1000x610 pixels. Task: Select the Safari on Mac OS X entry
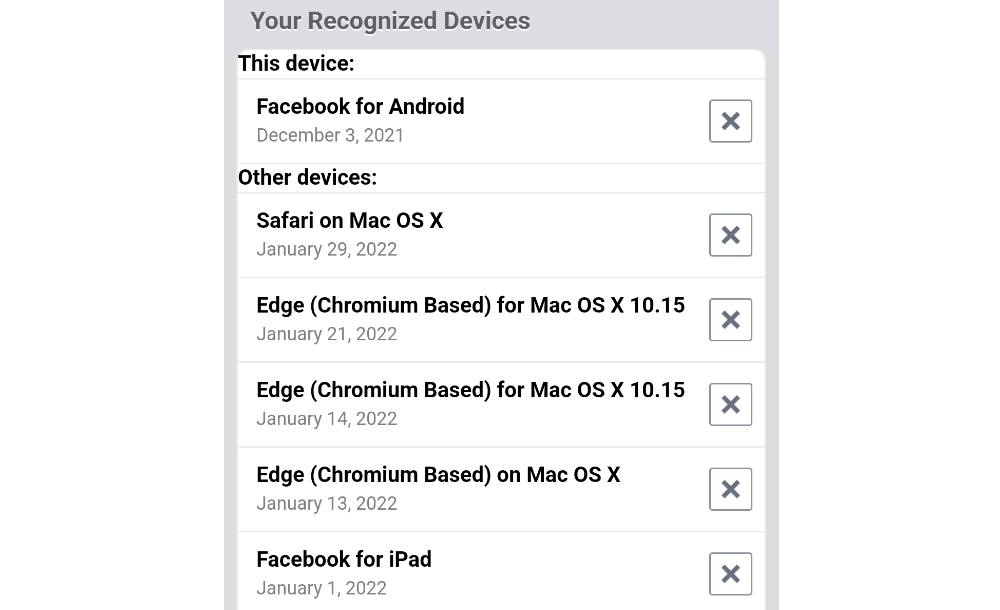pyautogui.click(x=349, y=221)
